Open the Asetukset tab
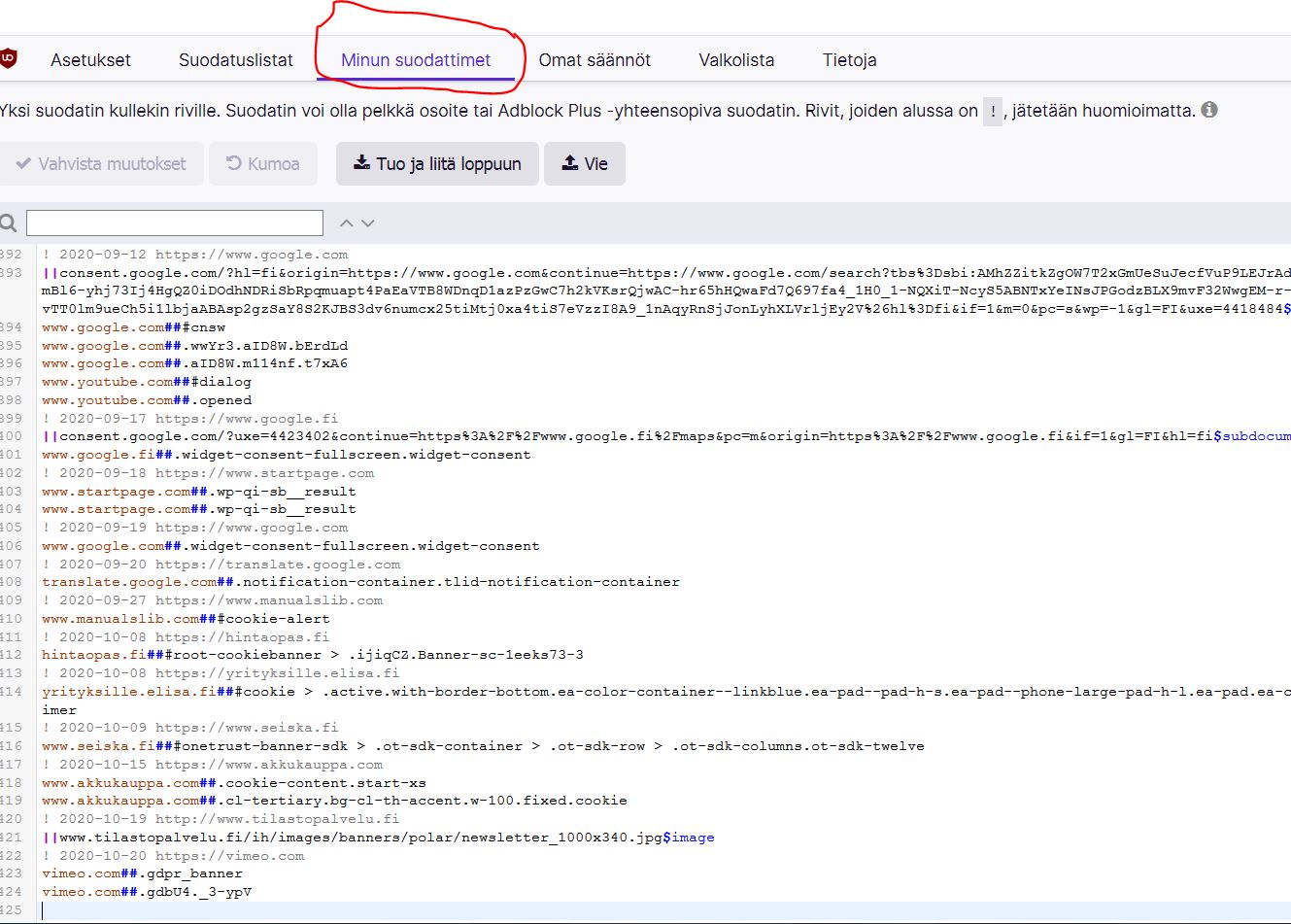The height and width of the screenshot is (924, 1291). tap(90, 60)
